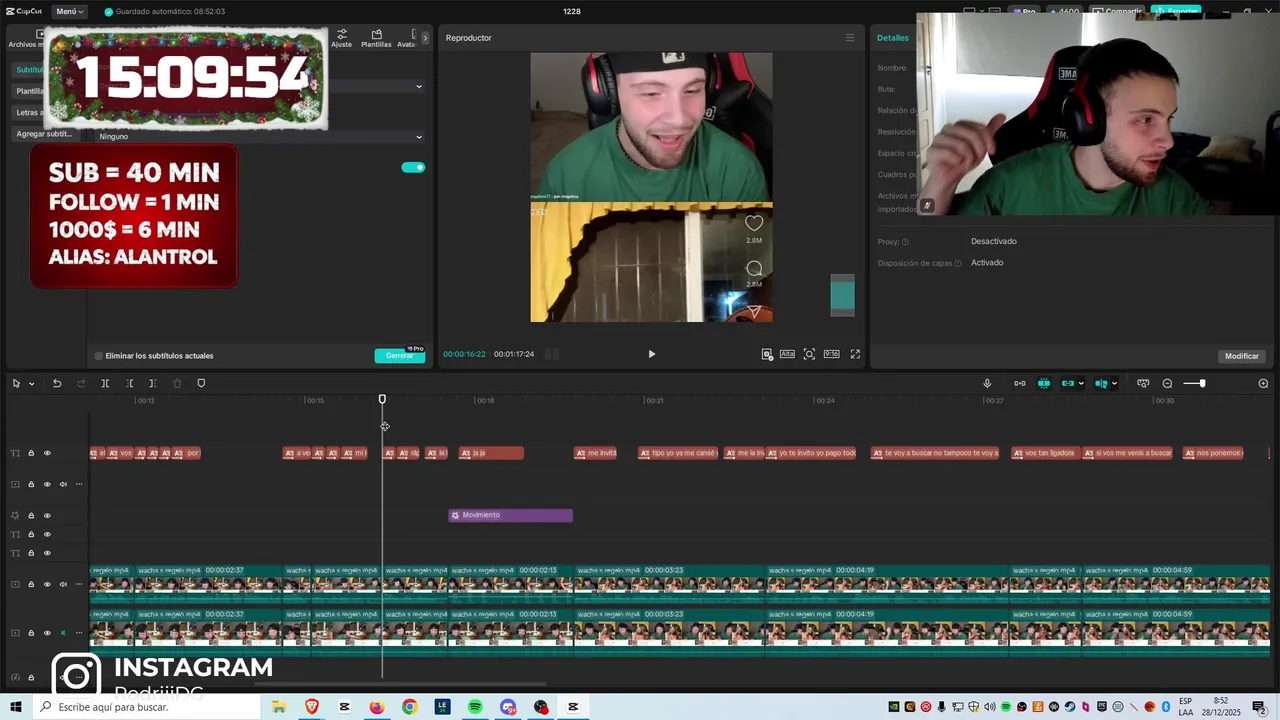The width and height of the screenshot is (1280, 720).
Task: Toggle the auto snapping icon
Action: [1044, 383]
